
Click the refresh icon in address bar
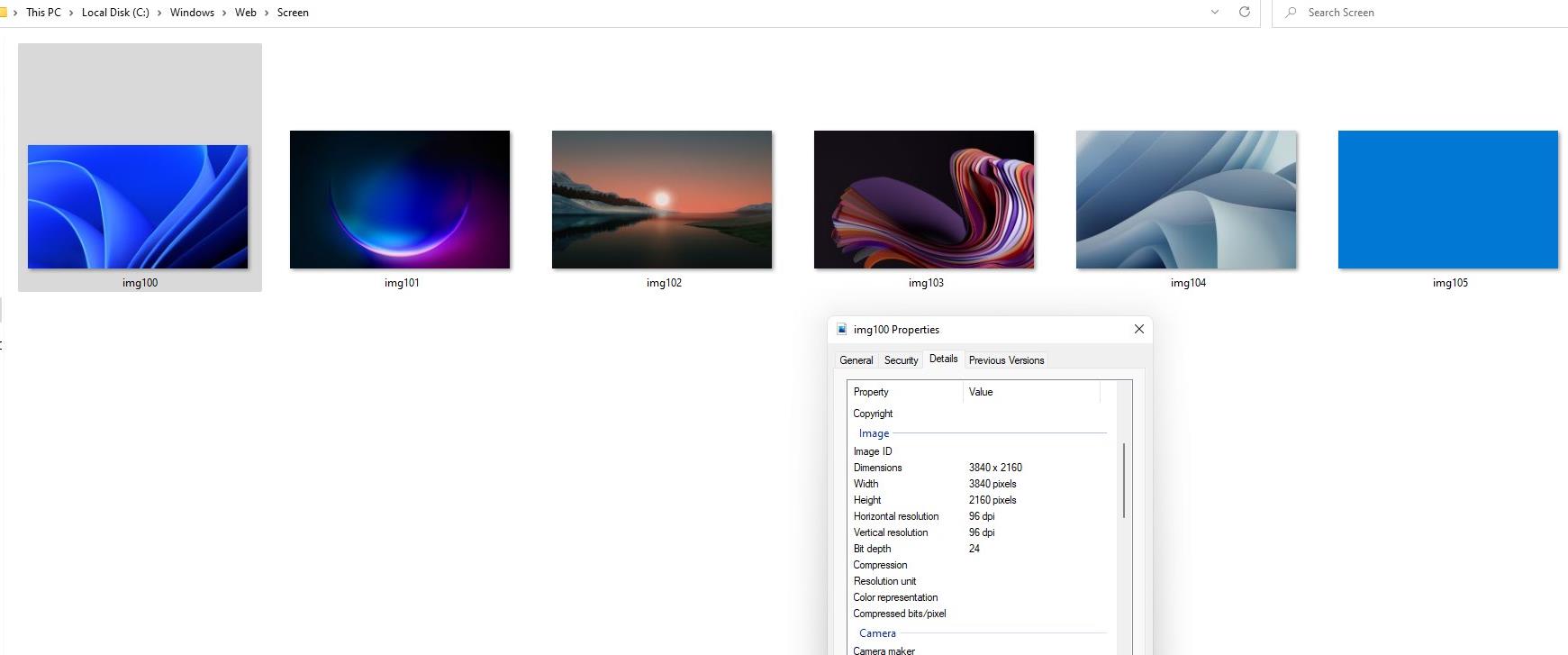[x=1244, y=13]
